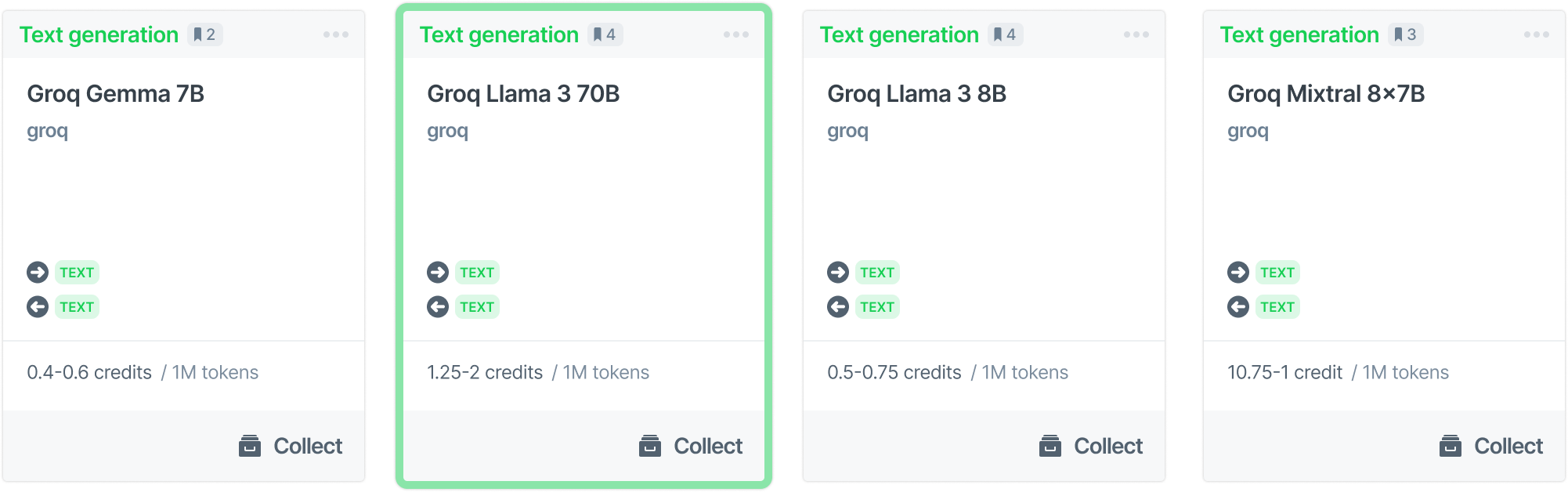Collect the Groq Mixtral 8×7B model
This screenshot has width=1568, height=492.
click(x=1491, y=446)
